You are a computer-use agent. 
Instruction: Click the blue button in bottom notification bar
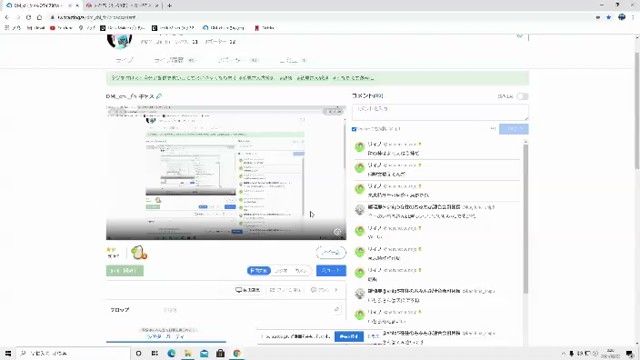[x=349, y=336]
